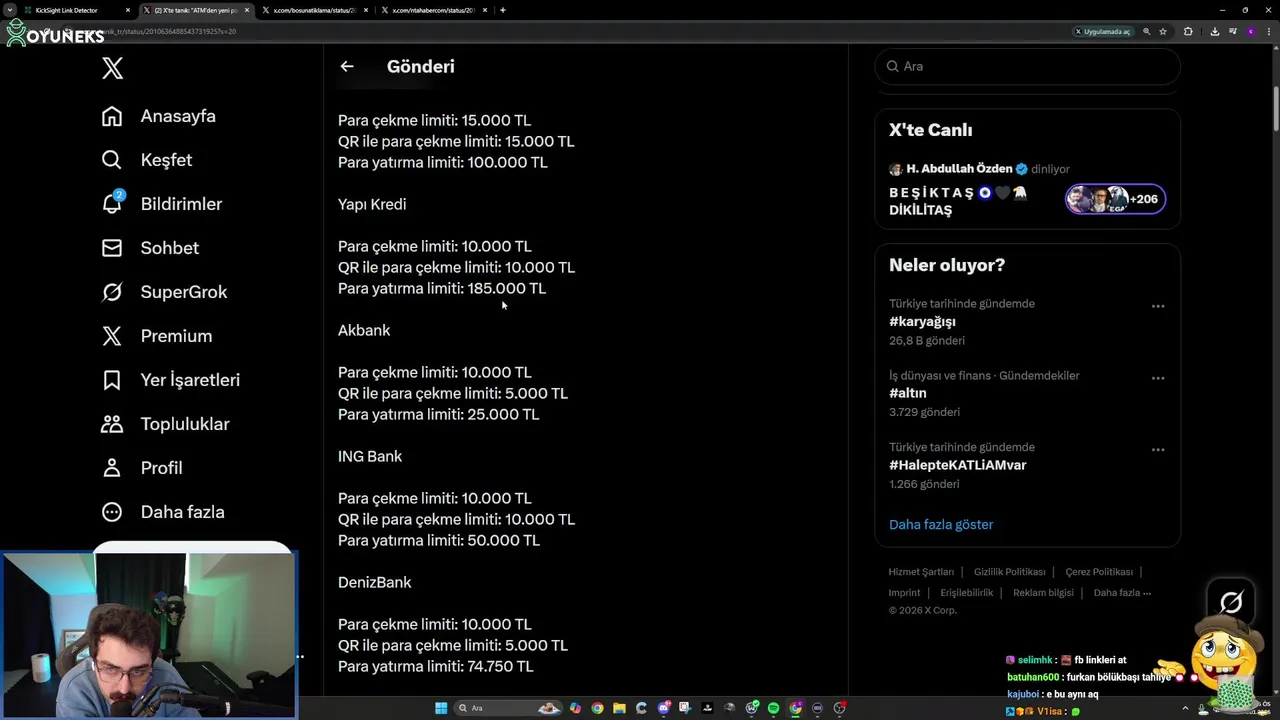The image size is (1280, 720).
Task: Open browser extensions puzzle icon
Action: [x=1188, y=31]
